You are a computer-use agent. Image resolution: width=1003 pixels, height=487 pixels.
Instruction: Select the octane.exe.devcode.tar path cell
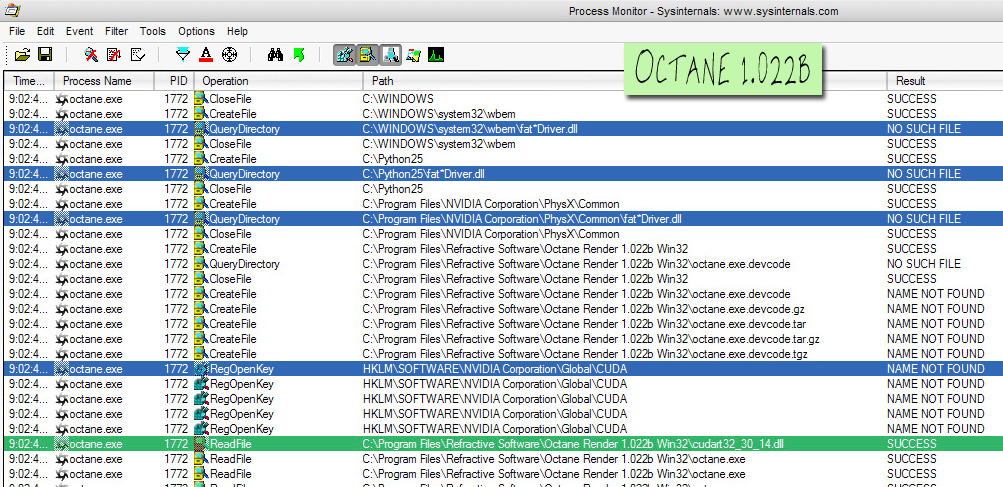[584, 324]
